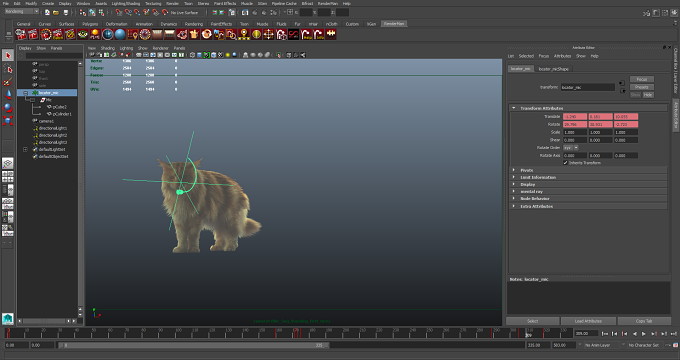Click the play forward button

644,334
